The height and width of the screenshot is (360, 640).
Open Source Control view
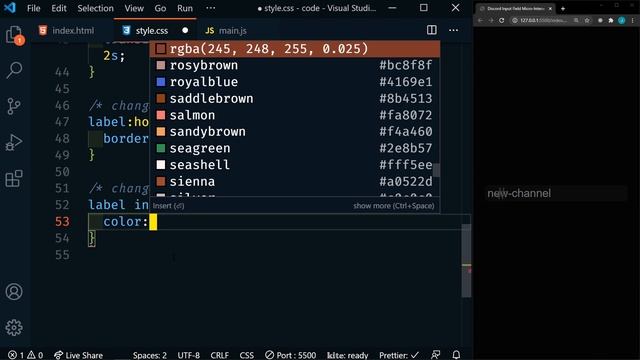14,106
